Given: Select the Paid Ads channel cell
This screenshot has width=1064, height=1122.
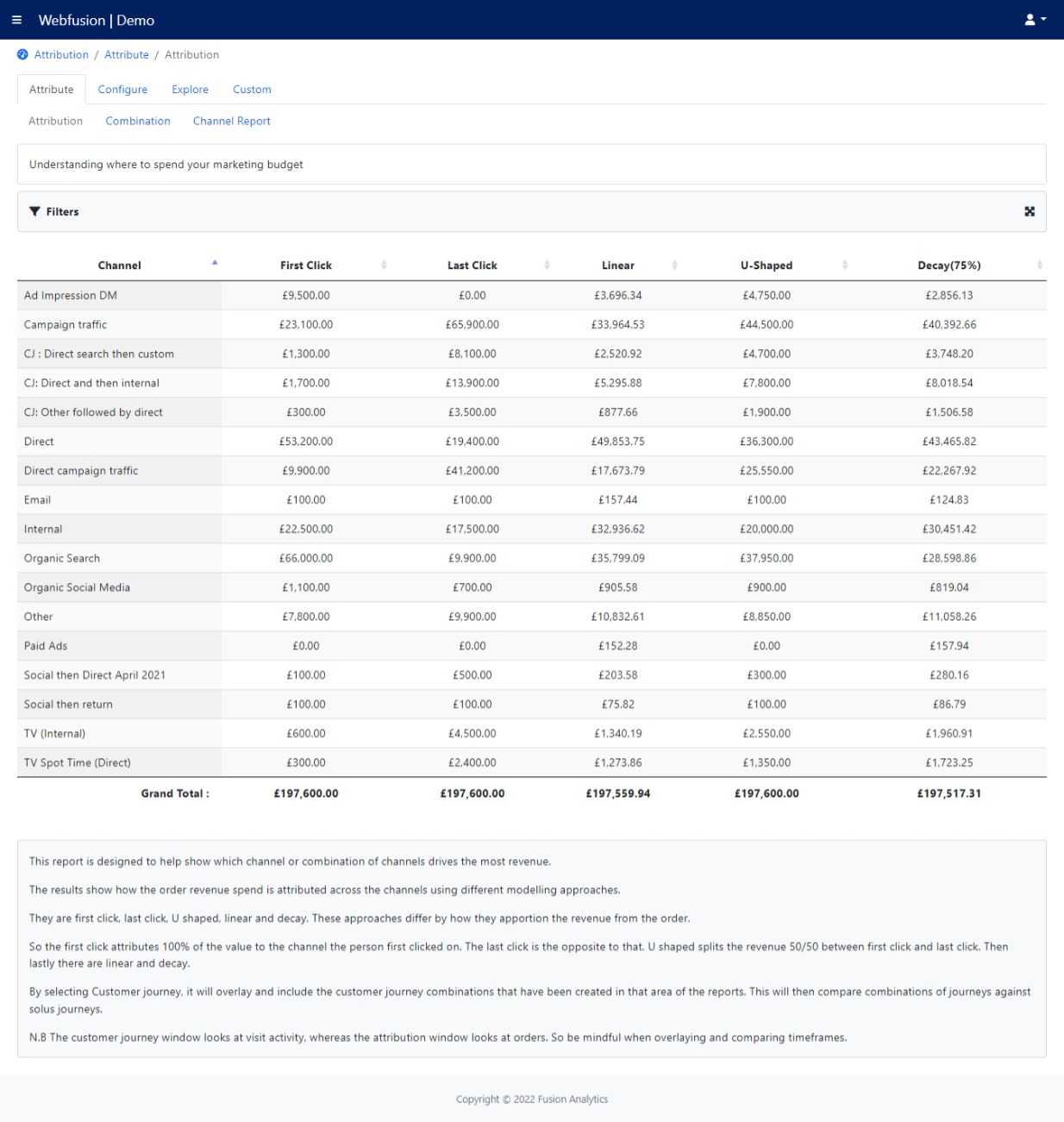Looking at the screenshot, I should click(x=119, y=646).
